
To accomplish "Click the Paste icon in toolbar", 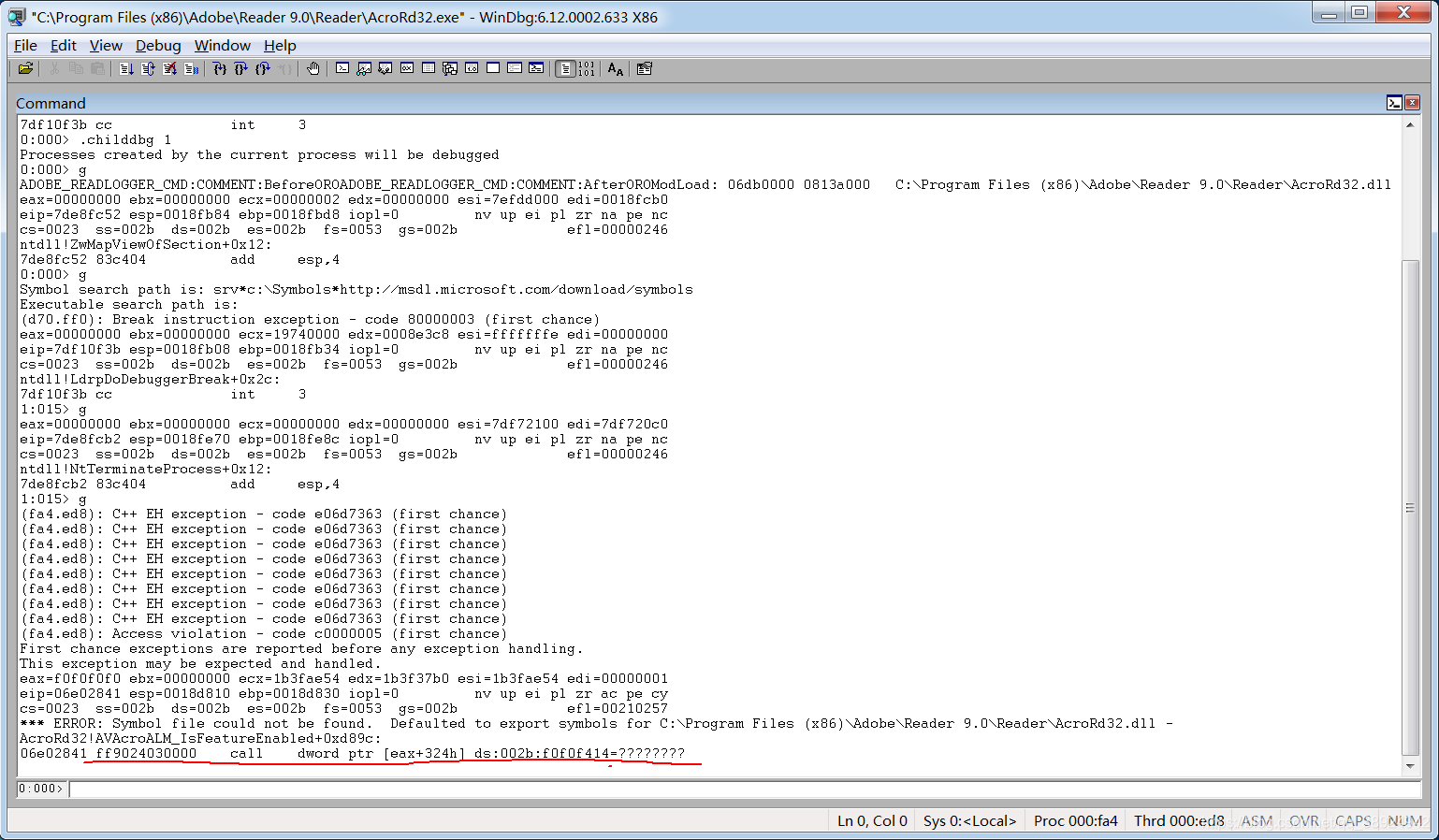I will pos(97,68).
